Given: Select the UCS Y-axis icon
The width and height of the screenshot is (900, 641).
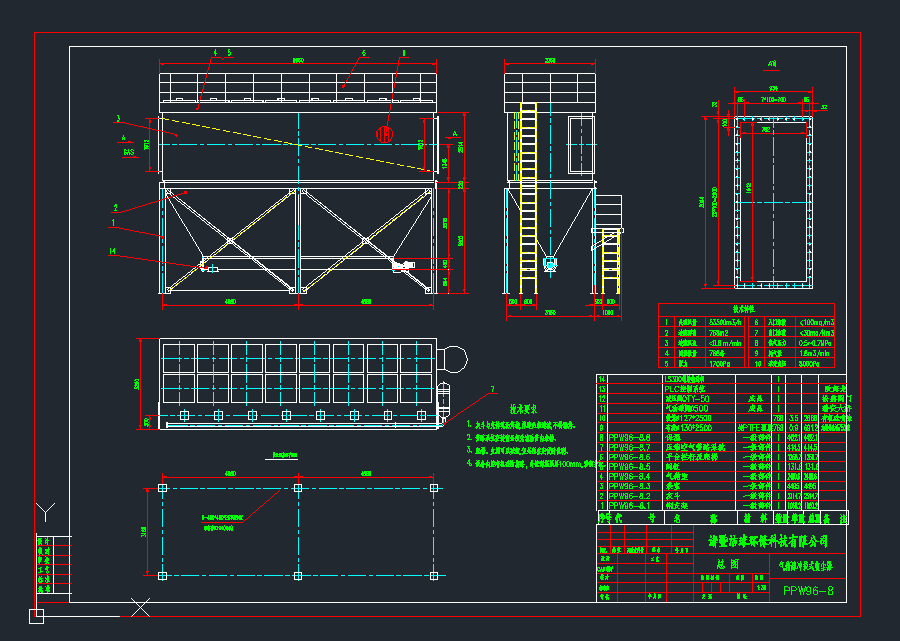Looking at the screenshot, I should [45, 514].
